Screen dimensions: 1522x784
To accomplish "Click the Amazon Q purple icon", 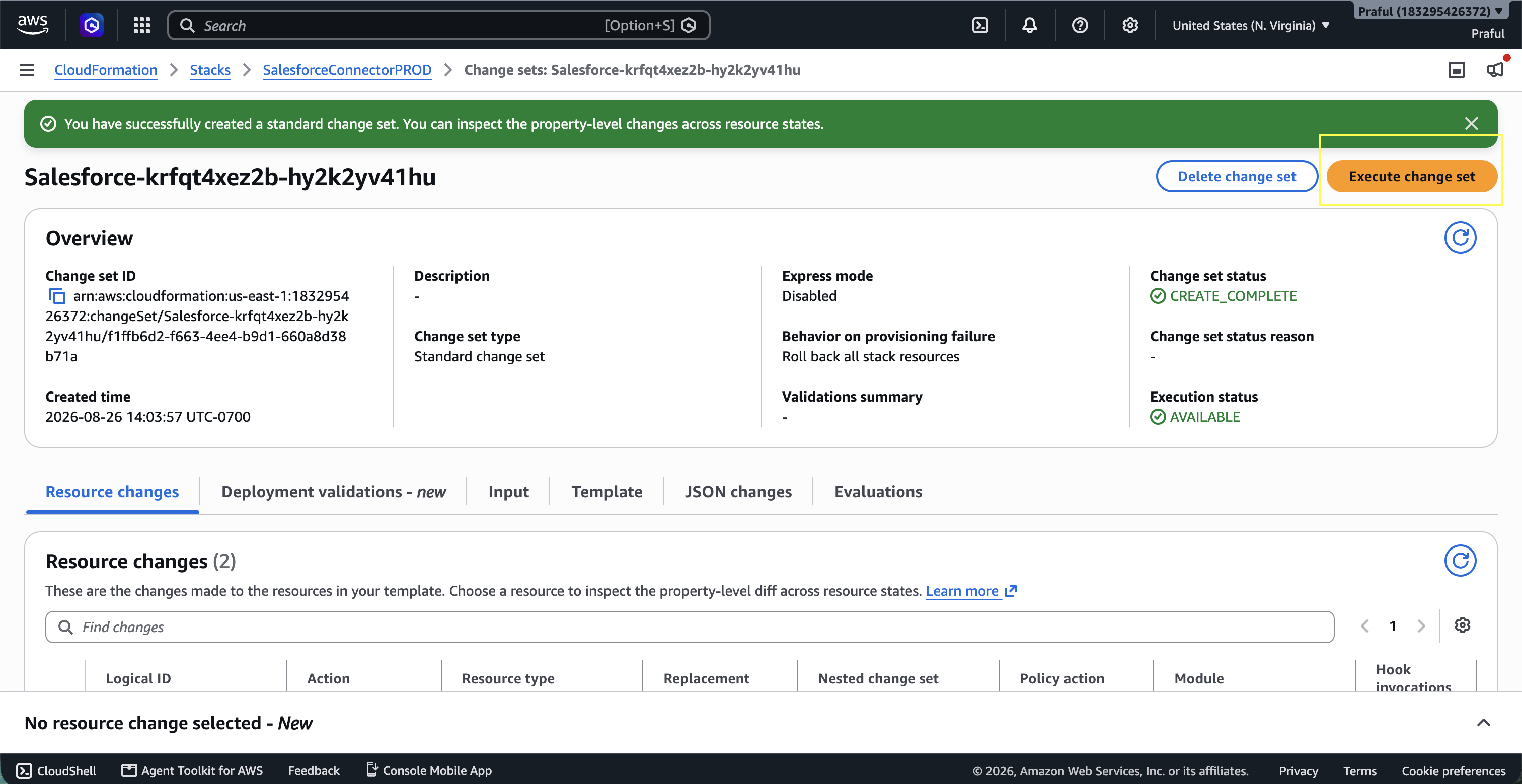I will tap(92, 25).
